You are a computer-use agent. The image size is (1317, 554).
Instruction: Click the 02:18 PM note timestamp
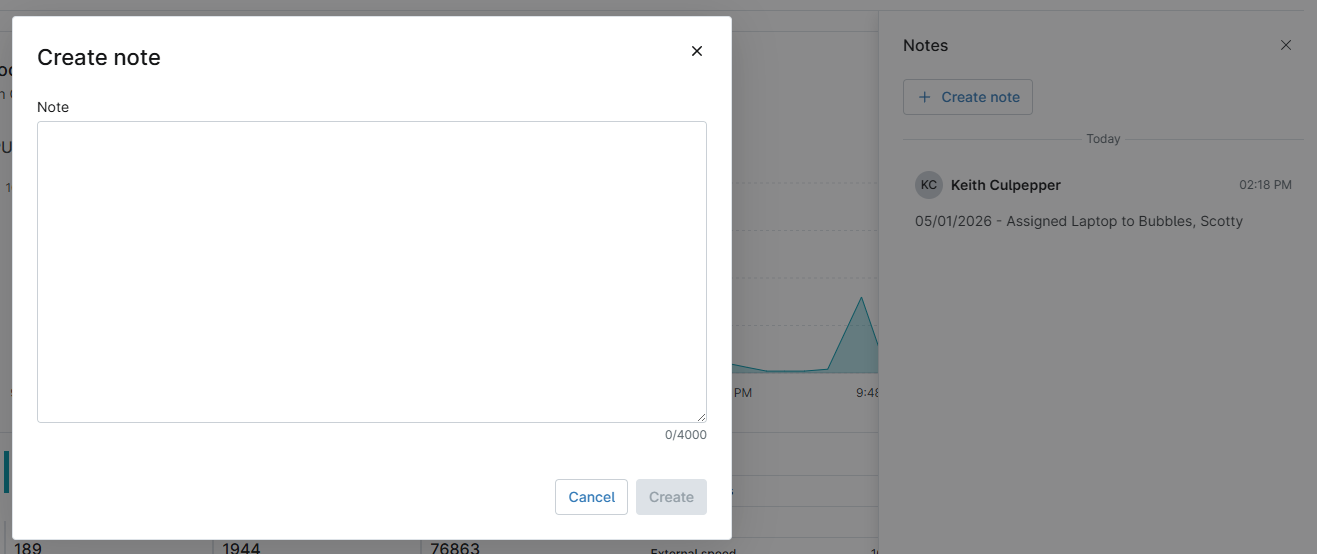pos(1265,185)
